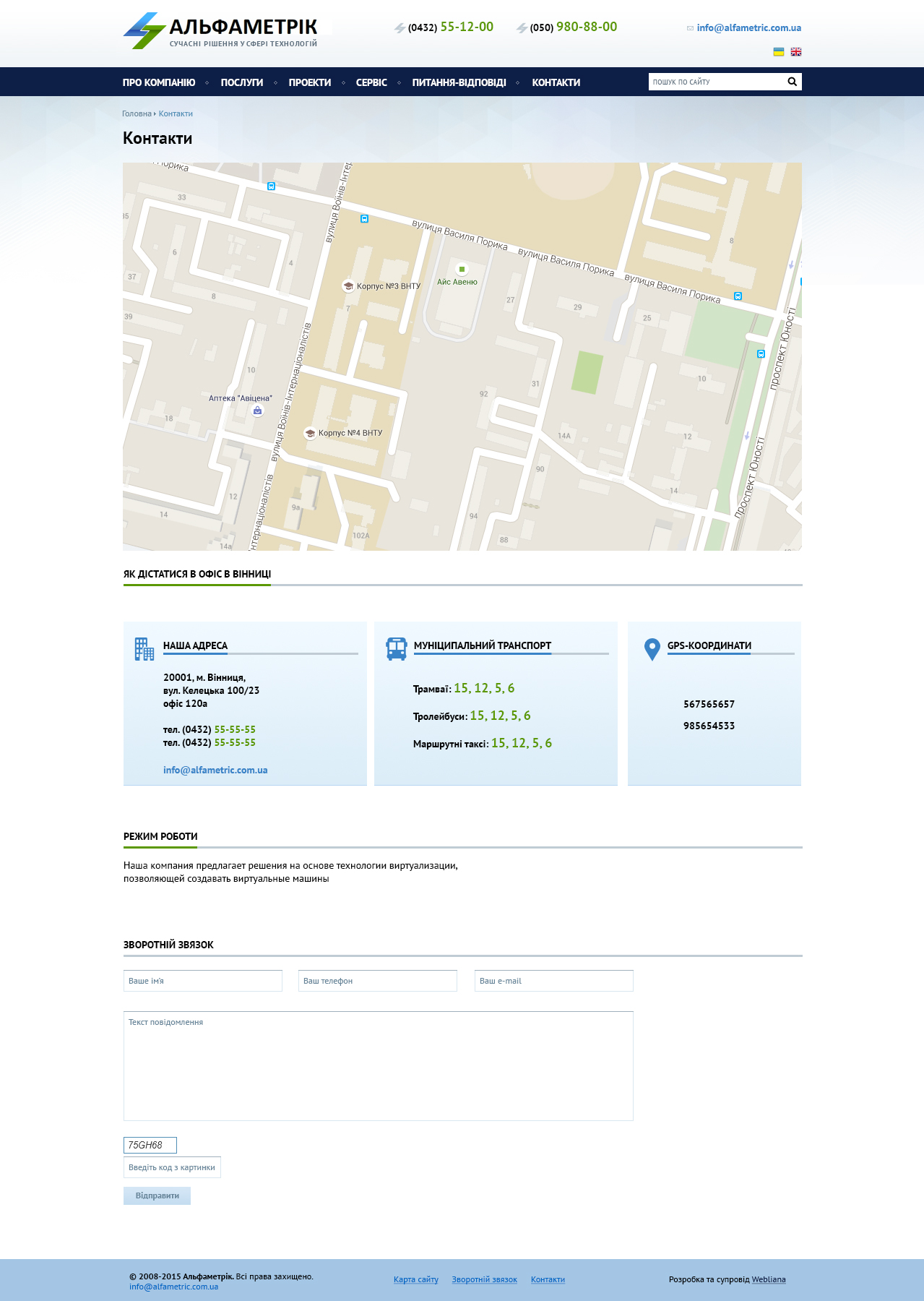This screenshot has width=924, height=1301.
Task: Open the Питання-відповіді menu item
Action: click(x=459, y=82)
